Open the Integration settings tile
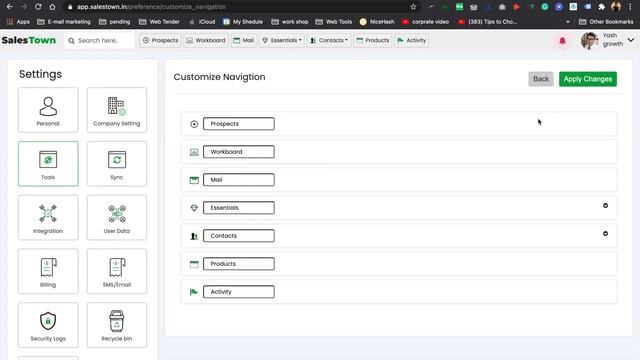The width and height of the screenshot is (640, 360). tap(48, 218)
